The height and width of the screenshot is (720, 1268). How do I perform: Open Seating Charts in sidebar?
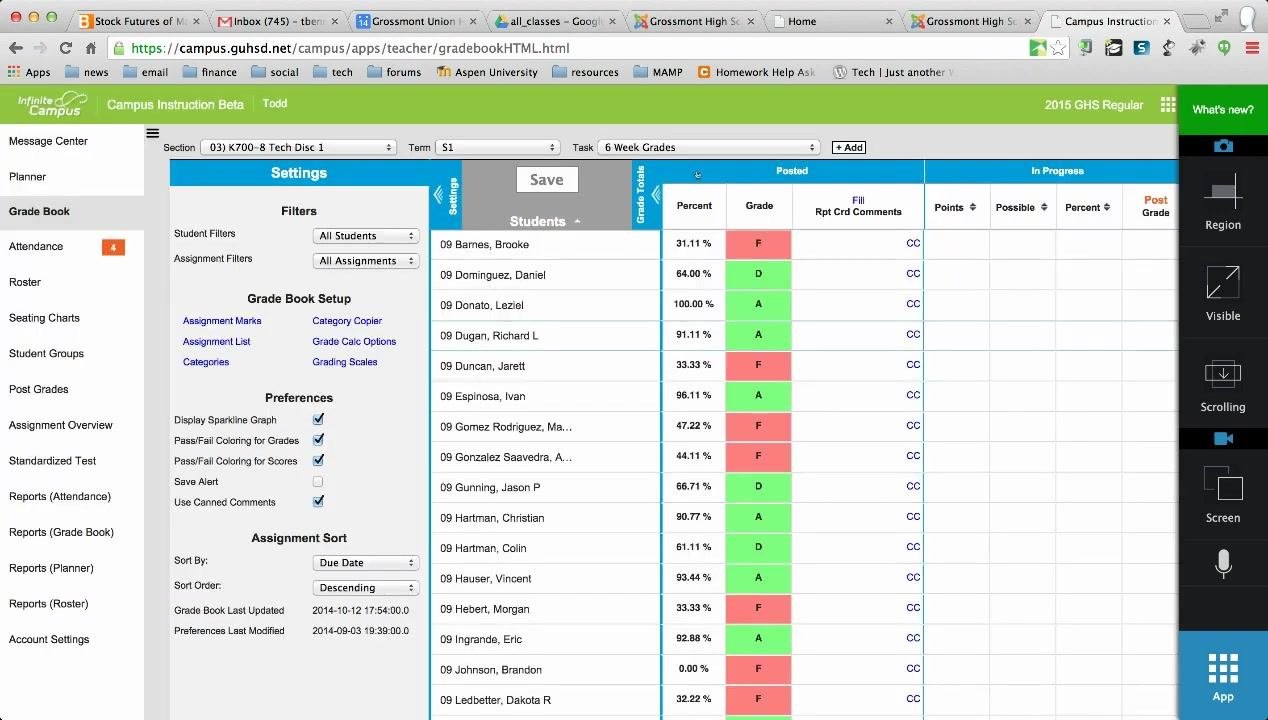(x=44, y=318)
